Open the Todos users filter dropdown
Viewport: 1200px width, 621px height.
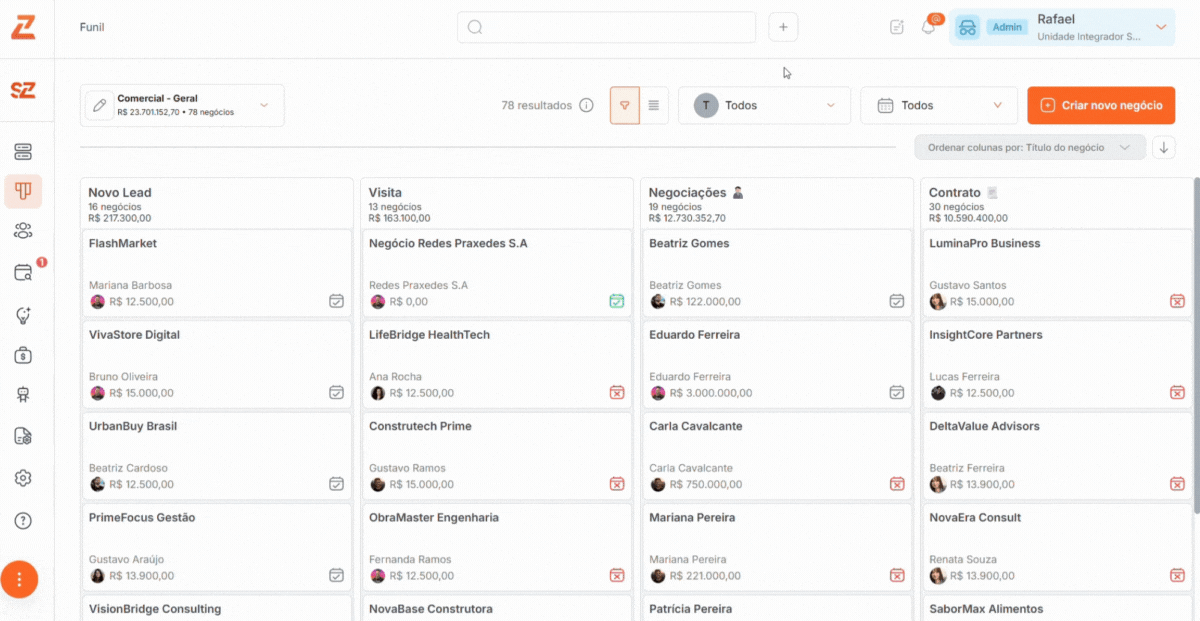[x=764, y=105]
